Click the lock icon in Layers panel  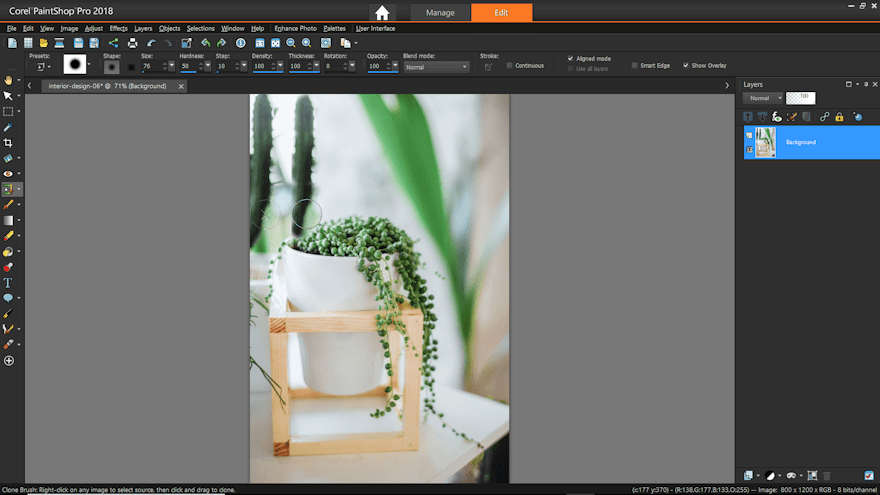point(838,117)
